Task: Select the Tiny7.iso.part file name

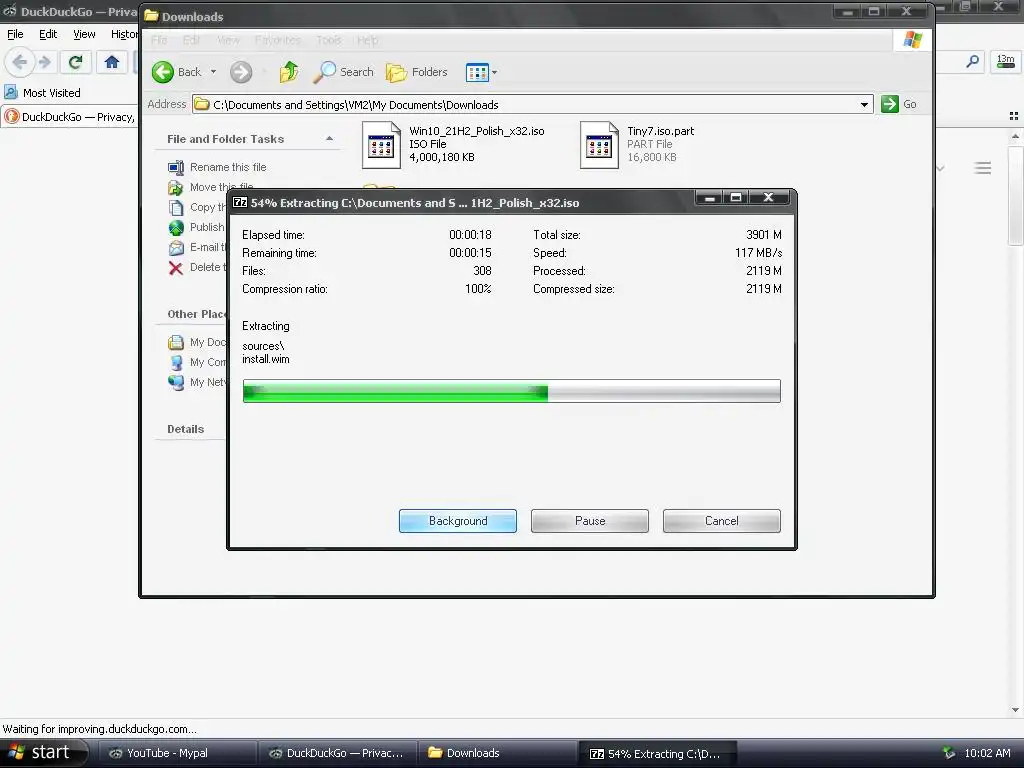Action: [x=660, y=131]
